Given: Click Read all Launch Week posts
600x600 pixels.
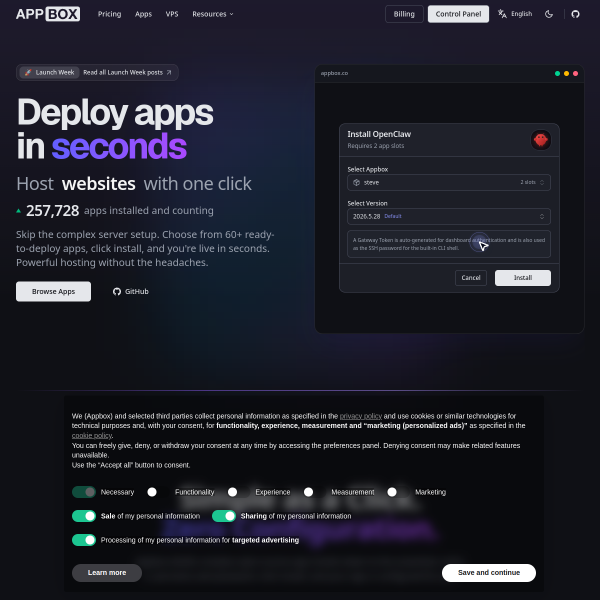Looking at the screenshot, I should click(x=123, y=72).
